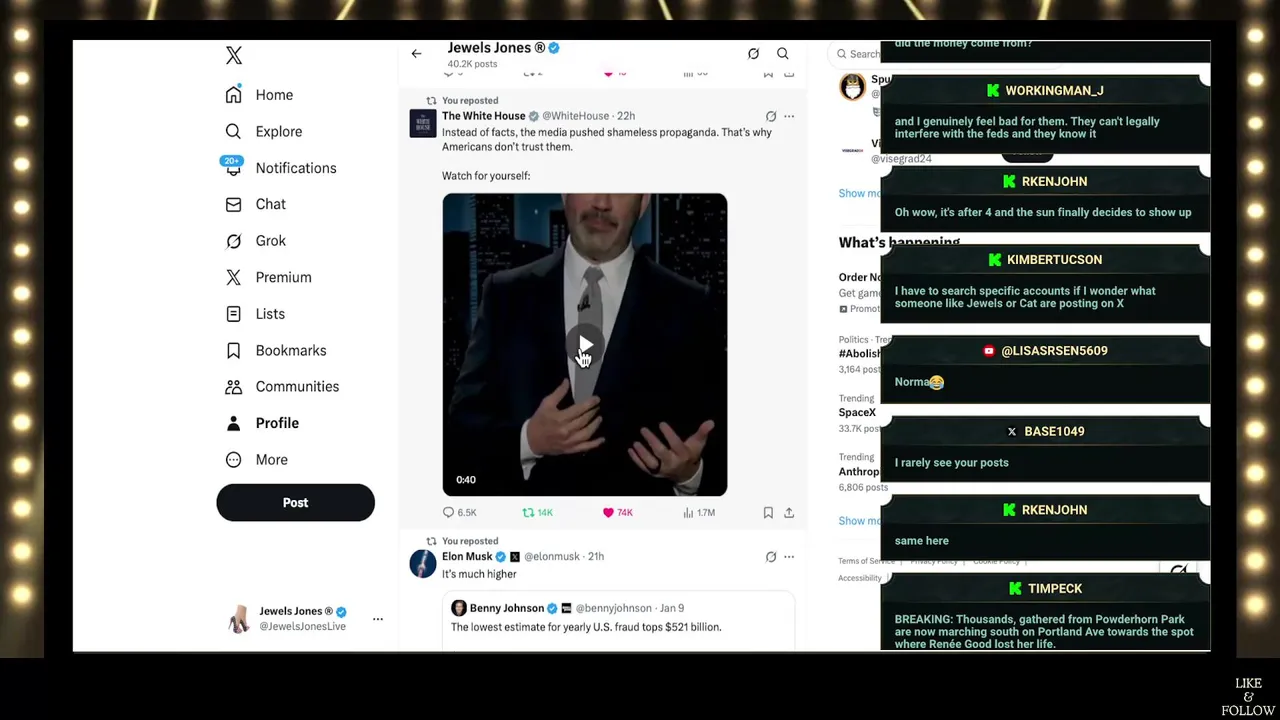Viewport: 1280px width, 720px height.
Task: Click the Grok icon in the sidebar
Action: (233, 241)
